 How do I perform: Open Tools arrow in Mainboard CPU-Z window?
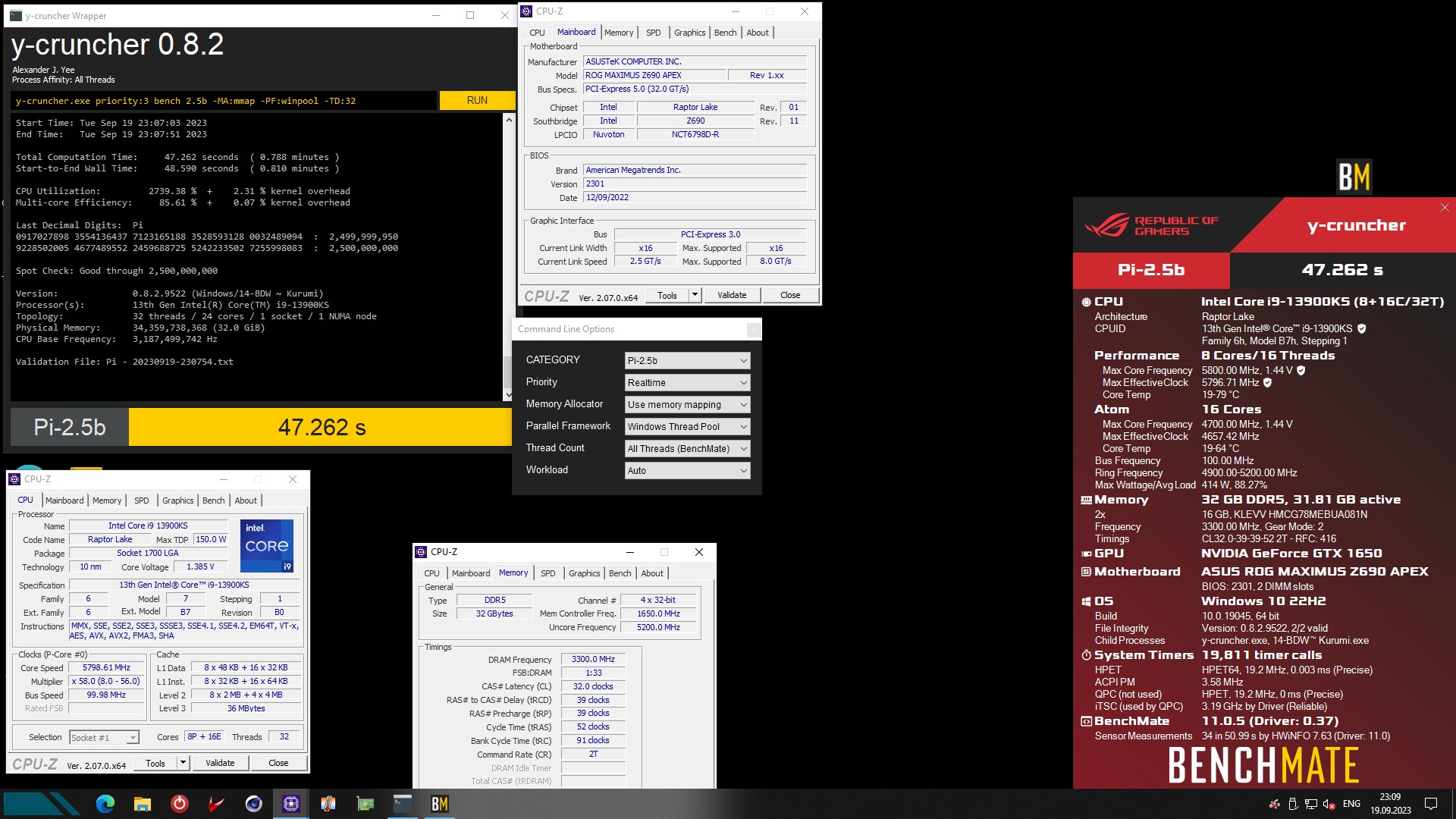pyautogui.click(x=695, y=296)
